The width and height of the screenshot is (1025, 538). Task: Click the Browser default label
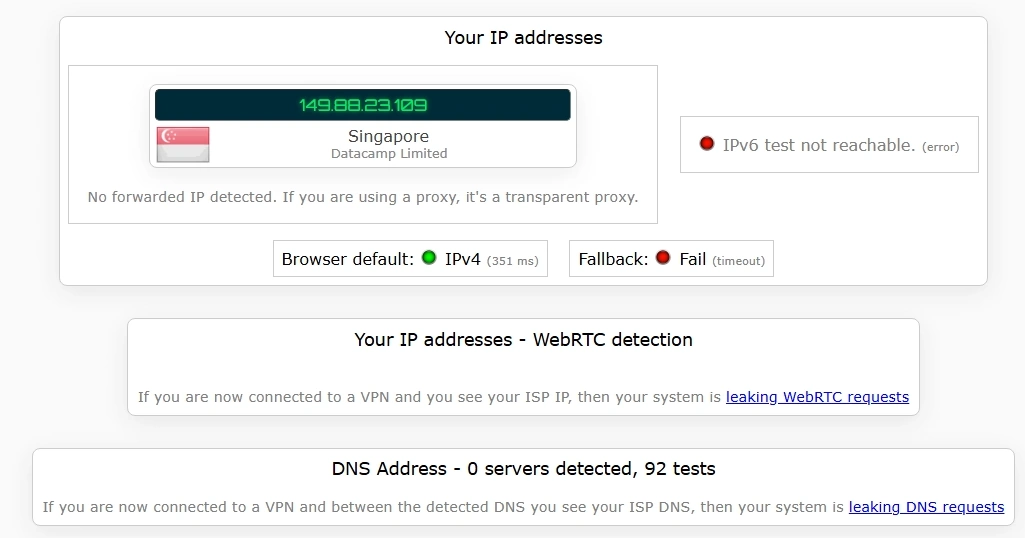click(347, 259)
